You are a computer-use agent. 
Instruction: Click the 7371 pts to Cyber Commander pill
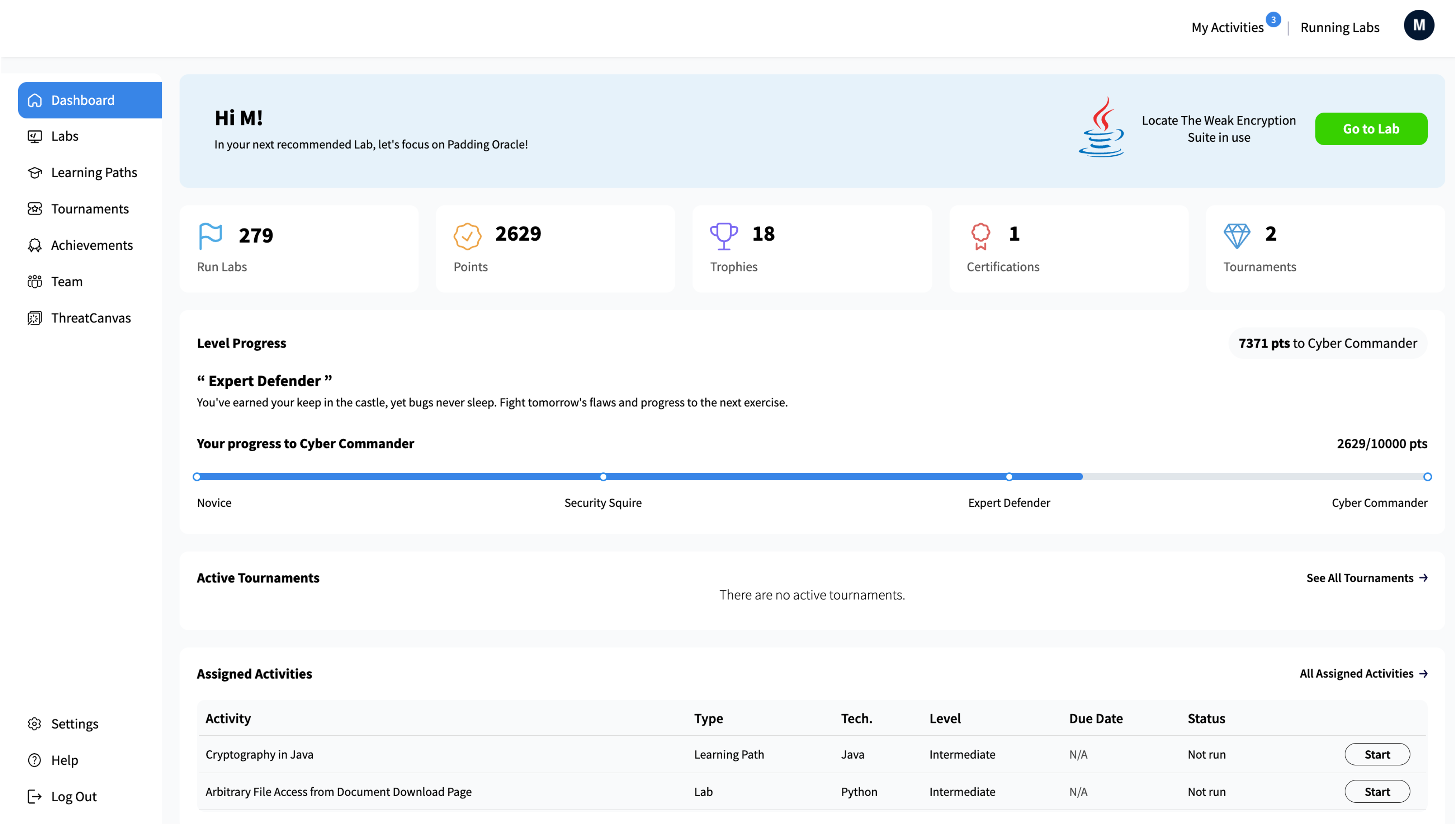click(x=1328, y=343)
